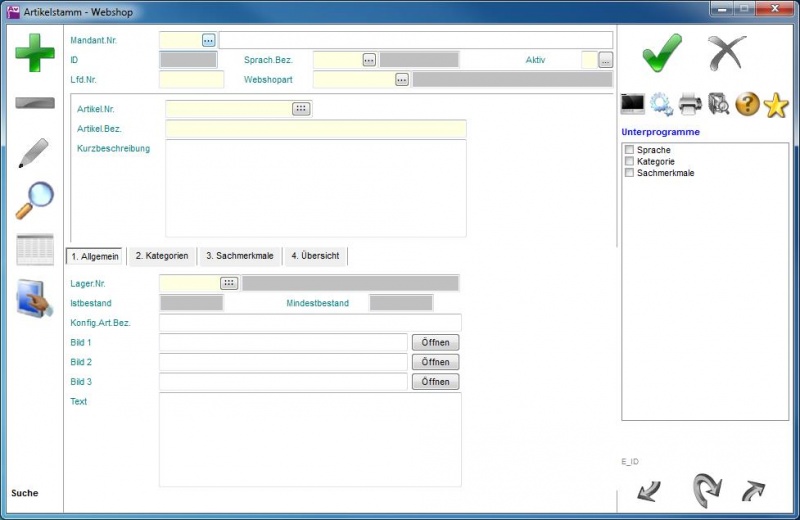Image resolution: width=800 pixels, height=520 pixels.
Task: Click the yellow star favorites icon
Action: tap(776, 103)
